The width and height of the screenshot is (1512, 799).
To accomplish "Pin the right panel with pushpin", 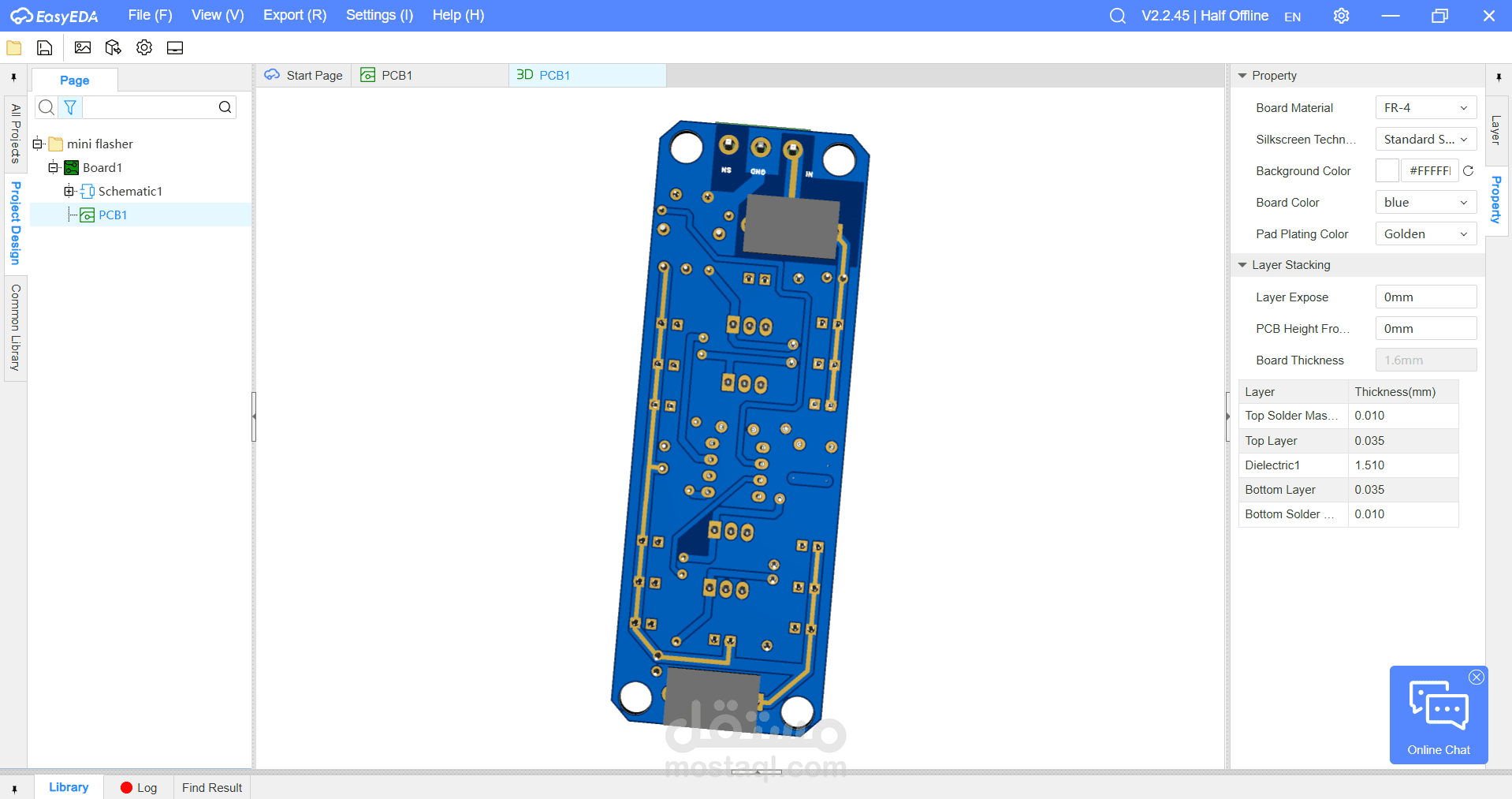I will [1499, 77].
